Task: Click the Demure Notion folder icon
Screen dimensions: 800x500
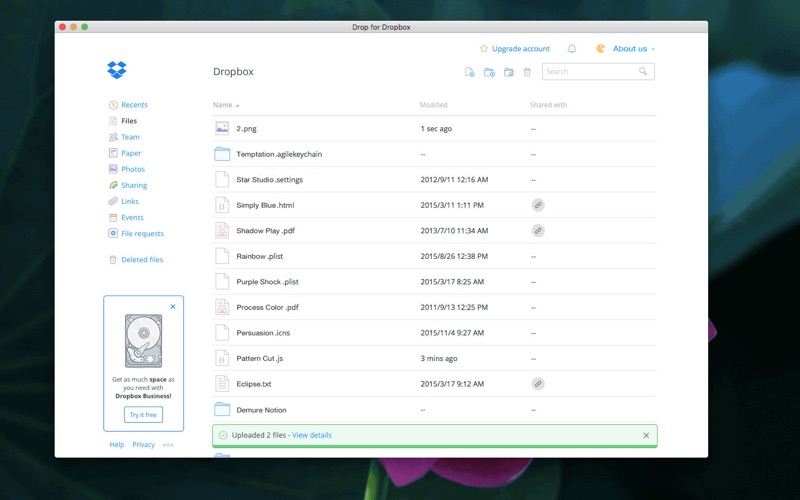Action: [222, 409]
